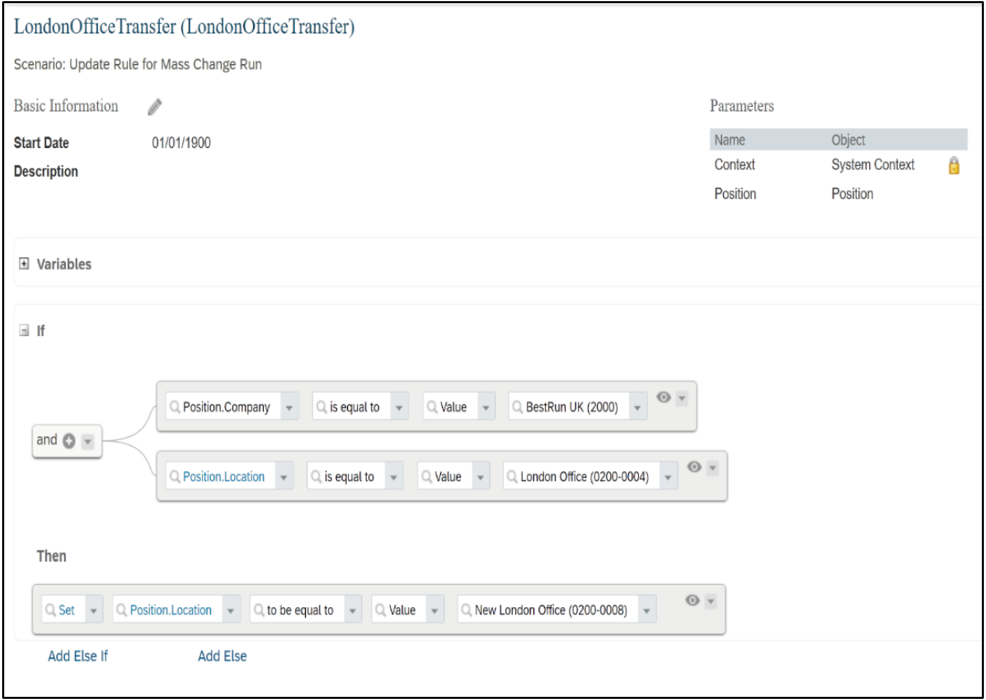Open the Set action dropdown

pyautogui.click(x=94, y=610)
